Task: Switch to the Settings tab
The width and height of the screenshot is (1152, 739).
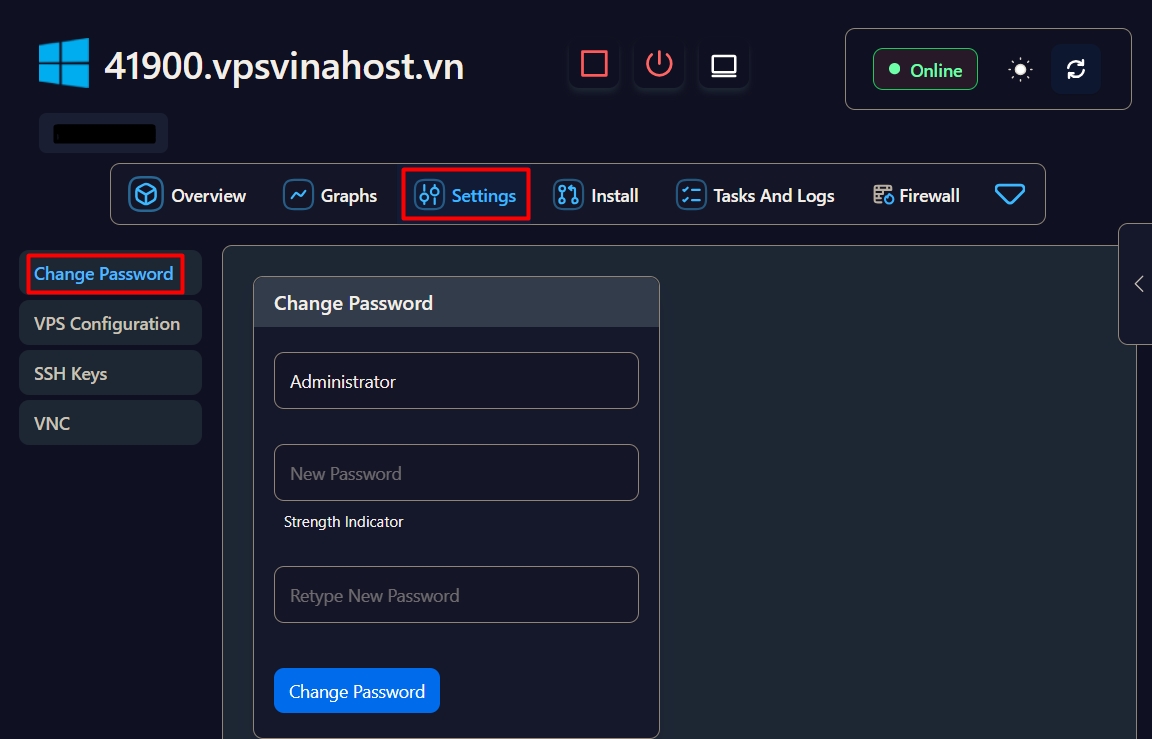Action: (466, 195)
